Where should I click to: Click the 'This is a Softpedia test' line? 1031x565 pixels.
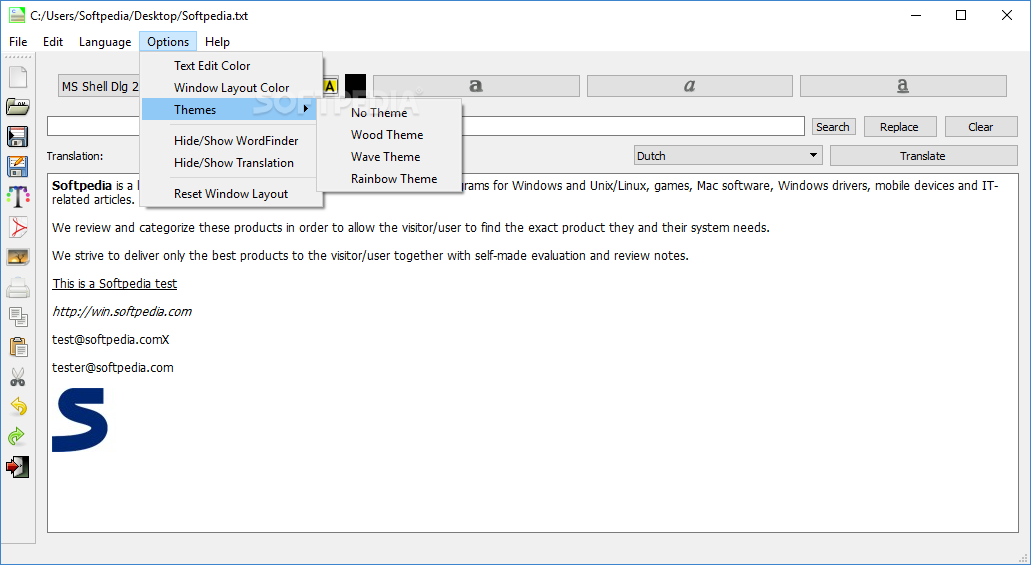point(114,283)
